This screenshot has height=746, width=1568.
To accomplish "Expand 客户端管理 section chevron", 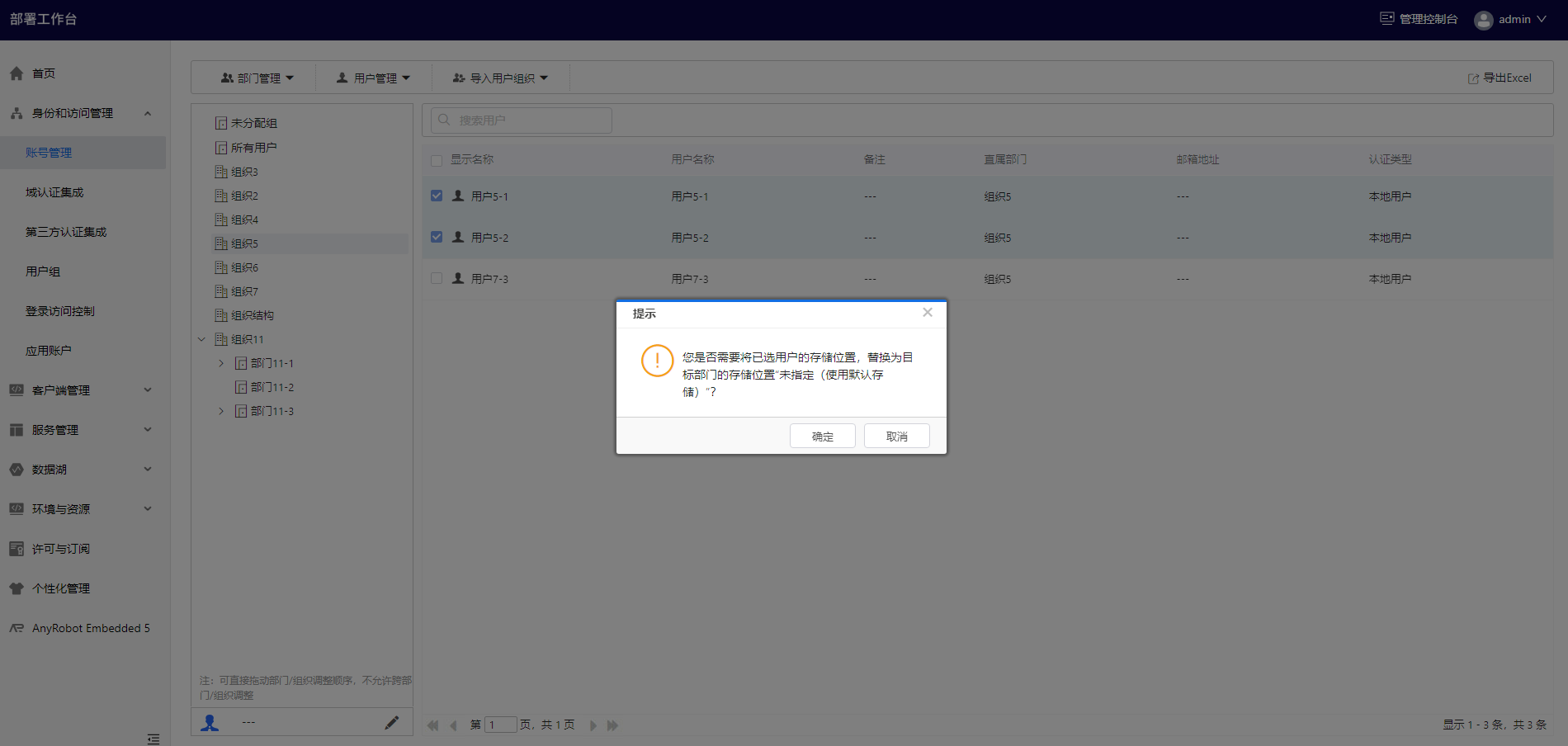I will [148, 390].
